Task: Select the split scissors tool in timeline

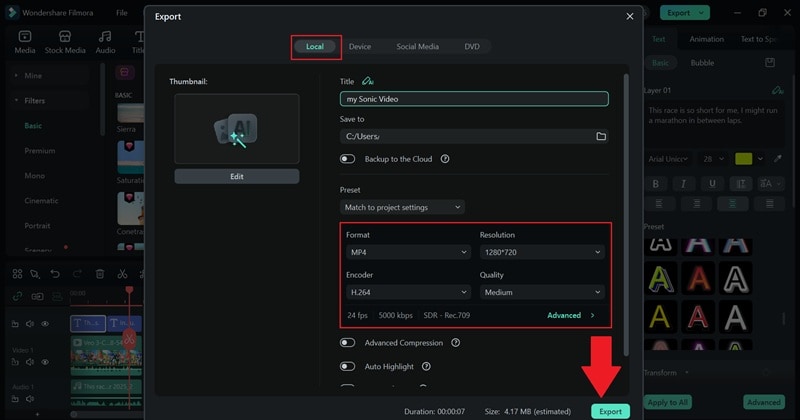Action: click(122, 274)
